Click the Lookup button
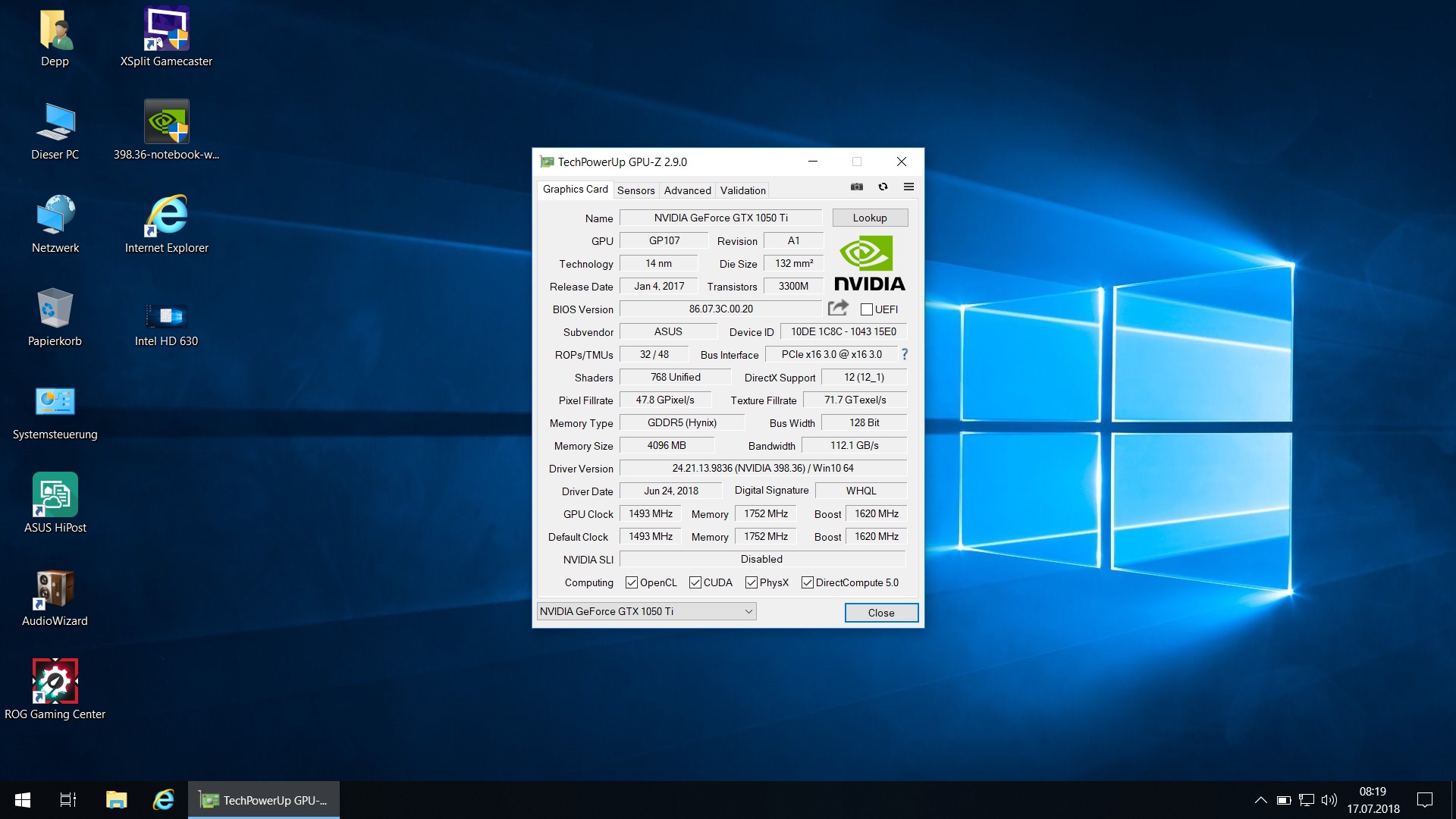The image size is (1456, 819). coord(869,218)
